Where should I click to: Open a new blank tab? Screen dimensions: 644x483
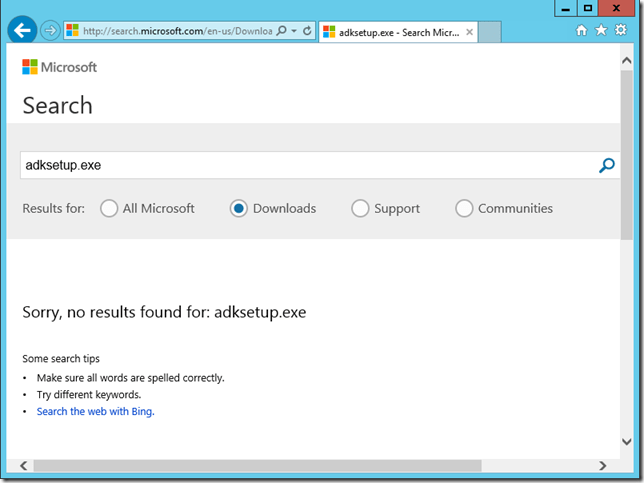pyautogui.click(x=489, y=32)
